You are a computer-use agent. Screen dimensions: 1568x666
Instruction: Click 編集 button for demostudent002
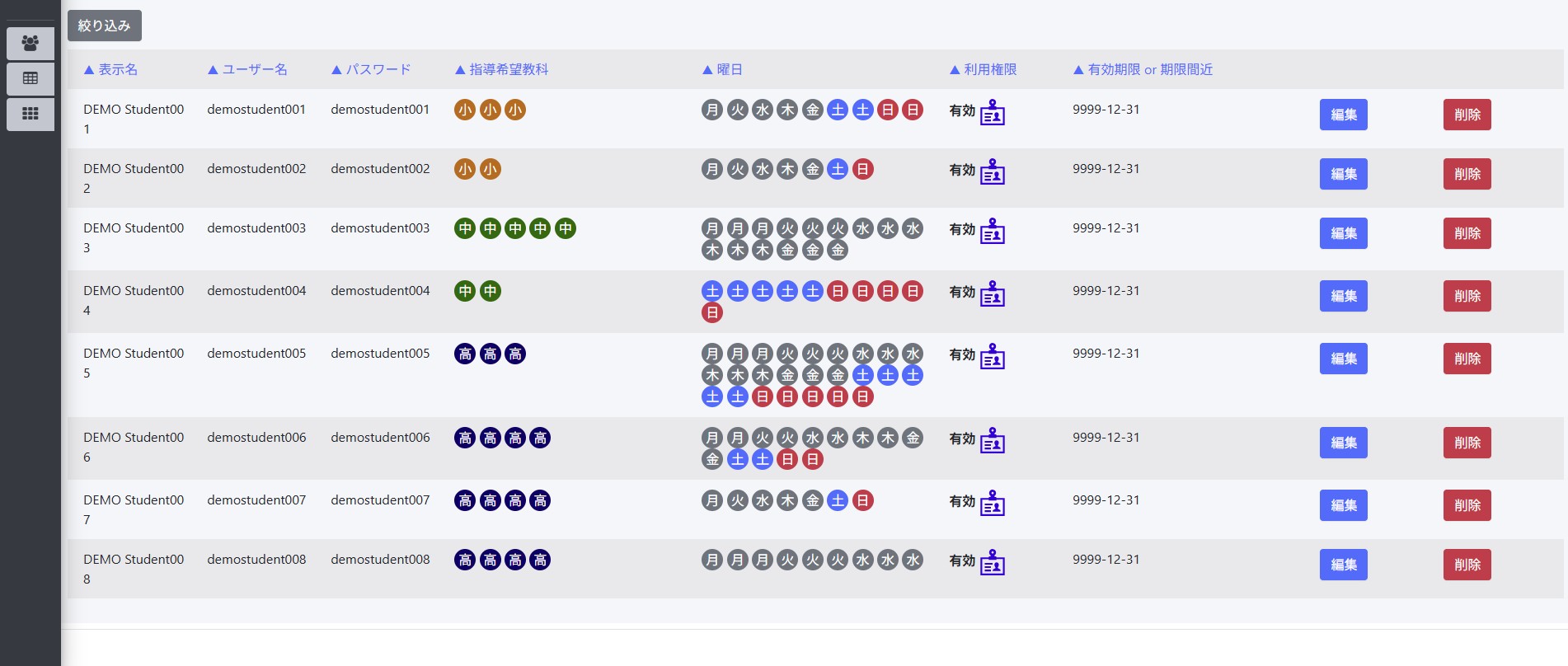coord(1343,174)
